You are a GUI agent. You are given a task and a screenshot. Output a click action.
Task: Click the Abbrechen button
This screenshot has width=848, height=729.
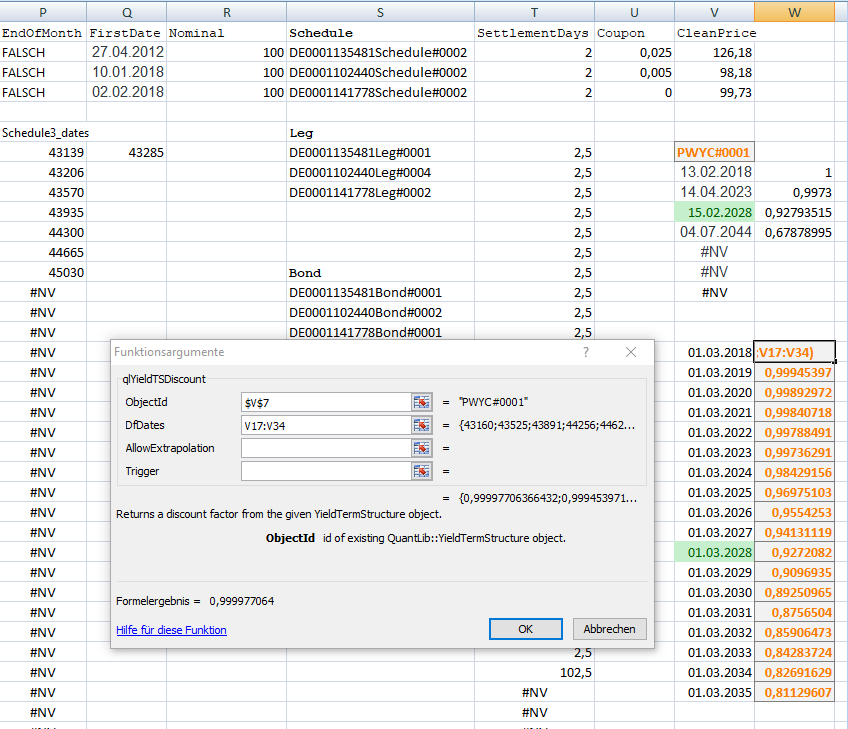pos(609,629)
